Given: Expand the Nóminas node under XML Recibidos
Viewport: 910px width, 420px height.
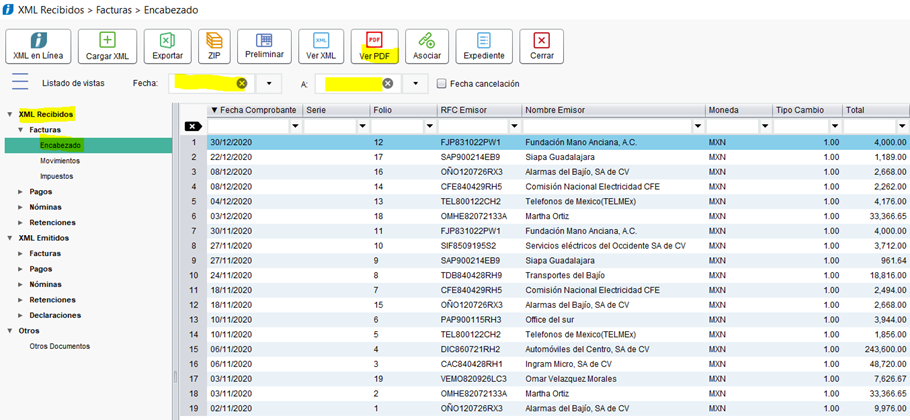Looking at the screenshot, I should click(22, 207).
